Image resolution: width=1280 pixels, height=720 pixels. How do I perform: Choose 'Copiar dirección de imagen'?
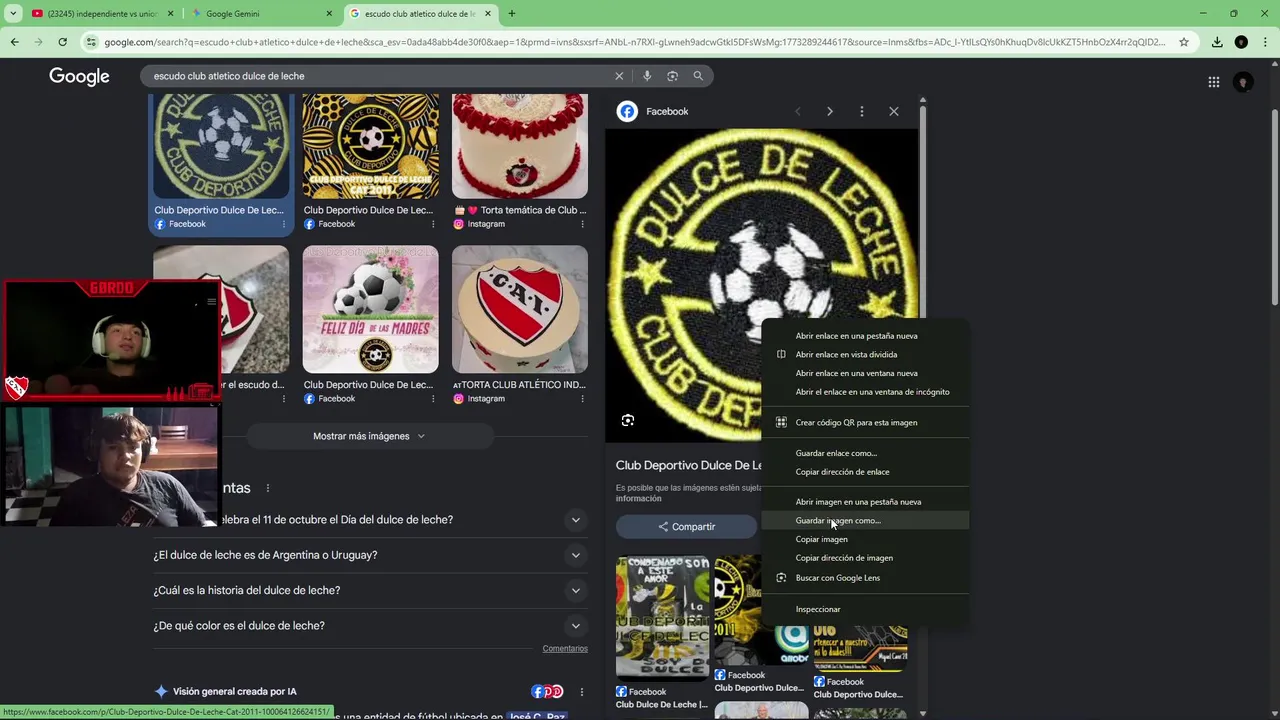click(866, 558)
